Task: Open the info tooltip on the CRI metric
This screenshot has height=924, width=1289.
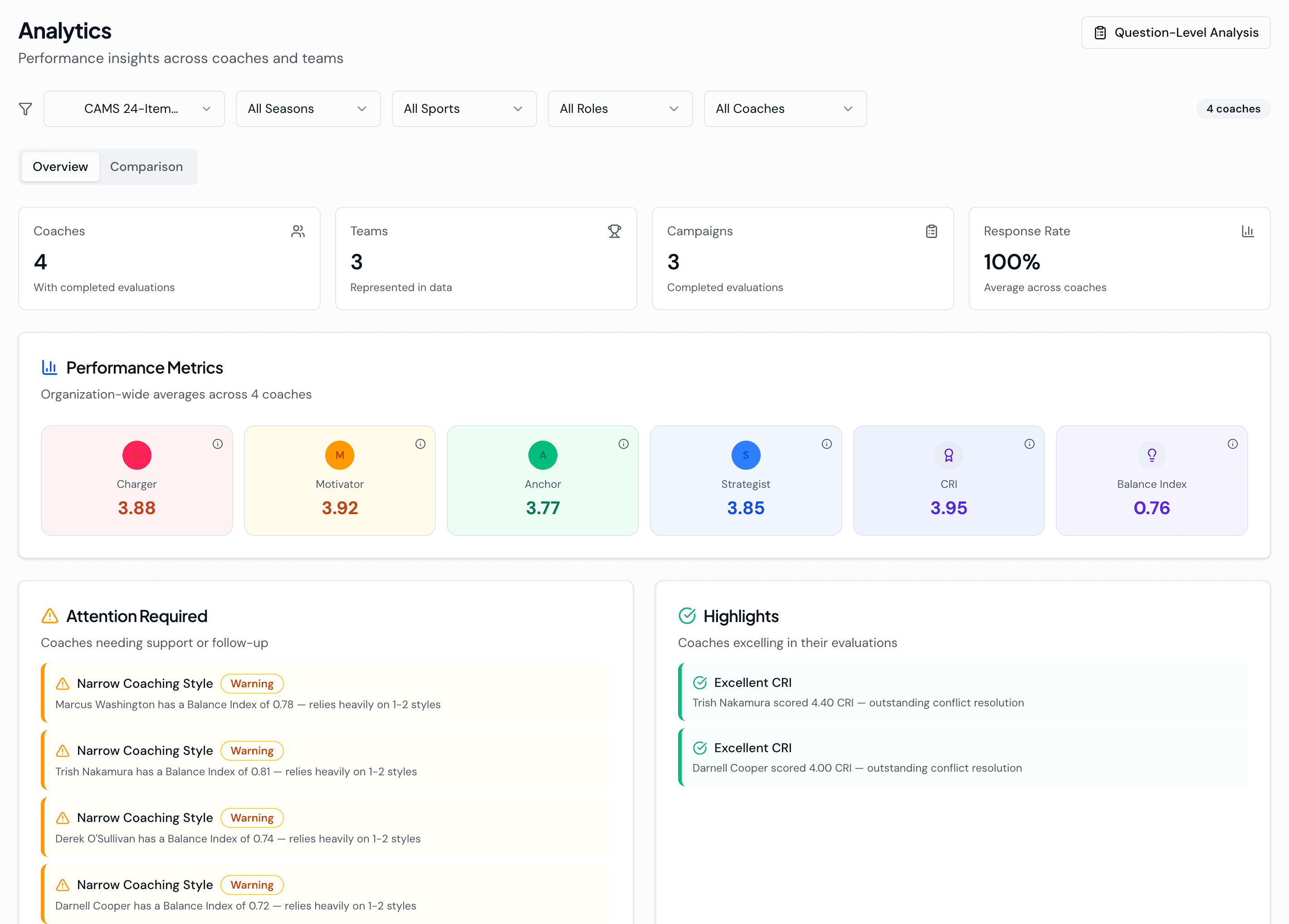Action: [x=1030, y=444]
